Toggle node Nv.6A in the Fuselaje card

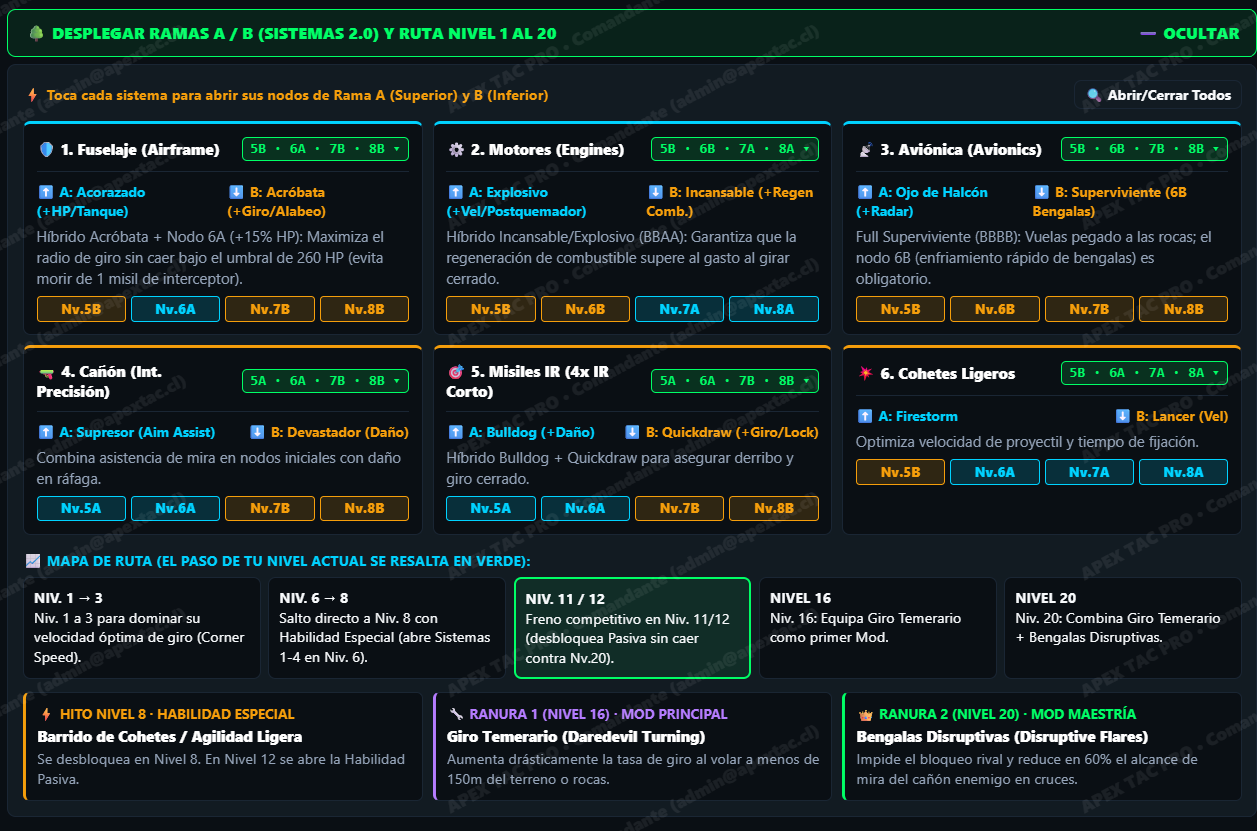click(175, 309)
